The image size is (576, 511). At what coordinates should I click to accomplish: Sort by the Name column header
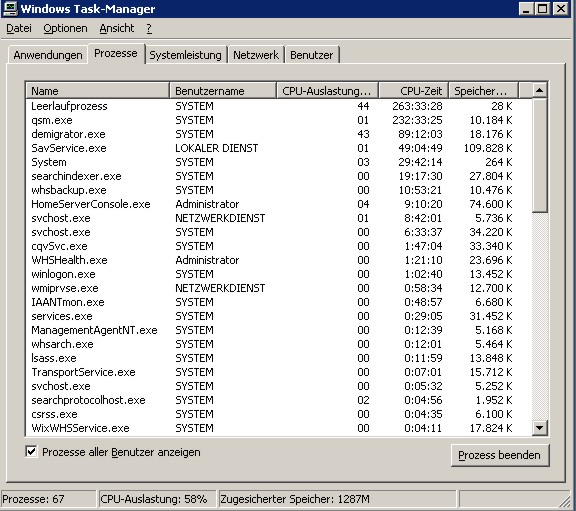[x=97, y=91]
